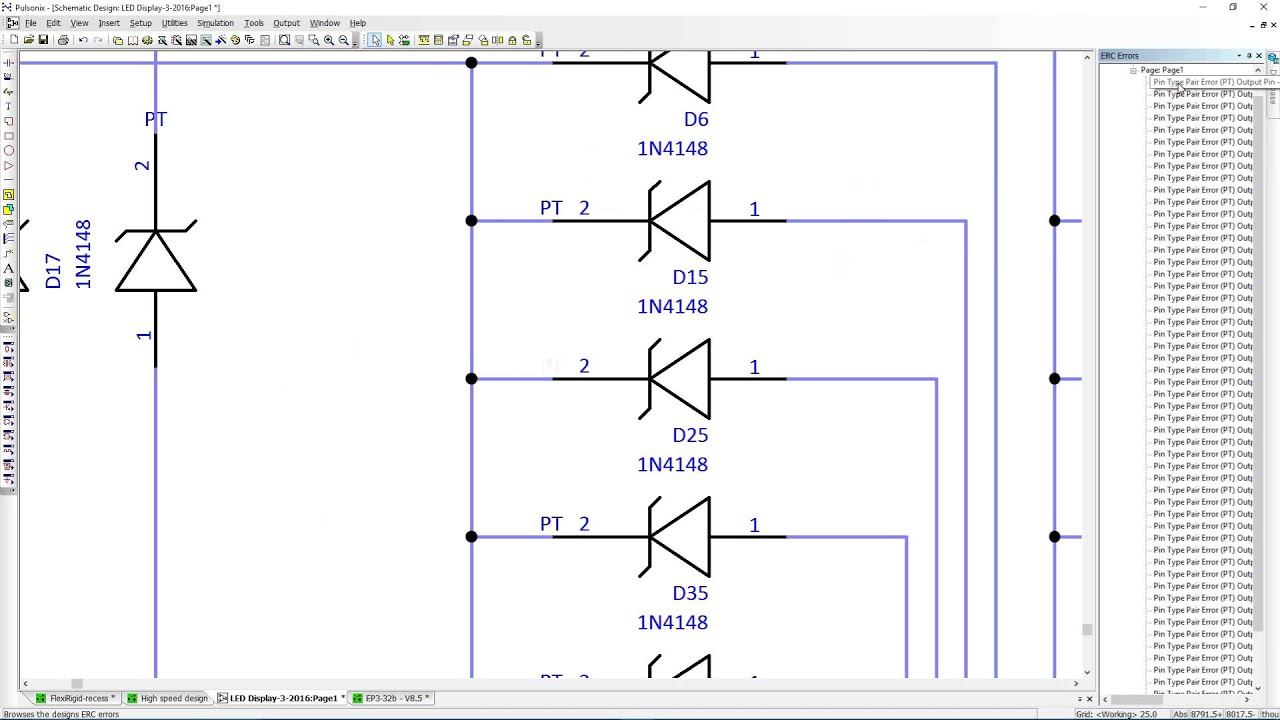The width and height of the screenshot is (1280, 720).
Task: Select the second Pin Type Pair Error entry
Action: pyautogui.click(x=1203, y=94)
